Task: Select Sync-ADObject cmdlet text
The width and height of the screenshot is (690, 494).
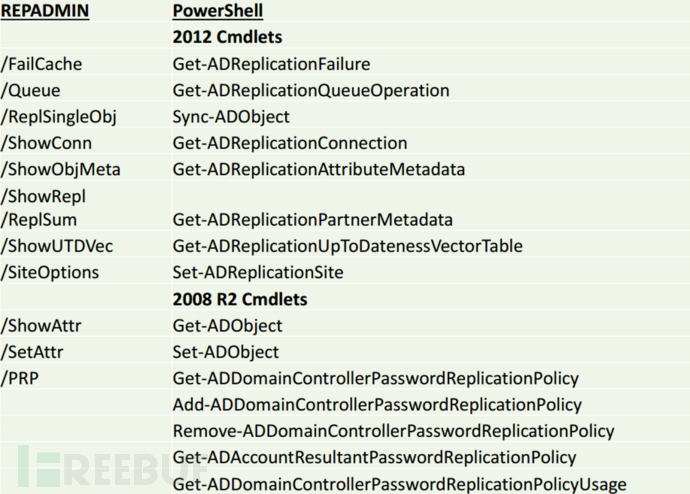Action: pyautogui.click(x=231, y=117)
